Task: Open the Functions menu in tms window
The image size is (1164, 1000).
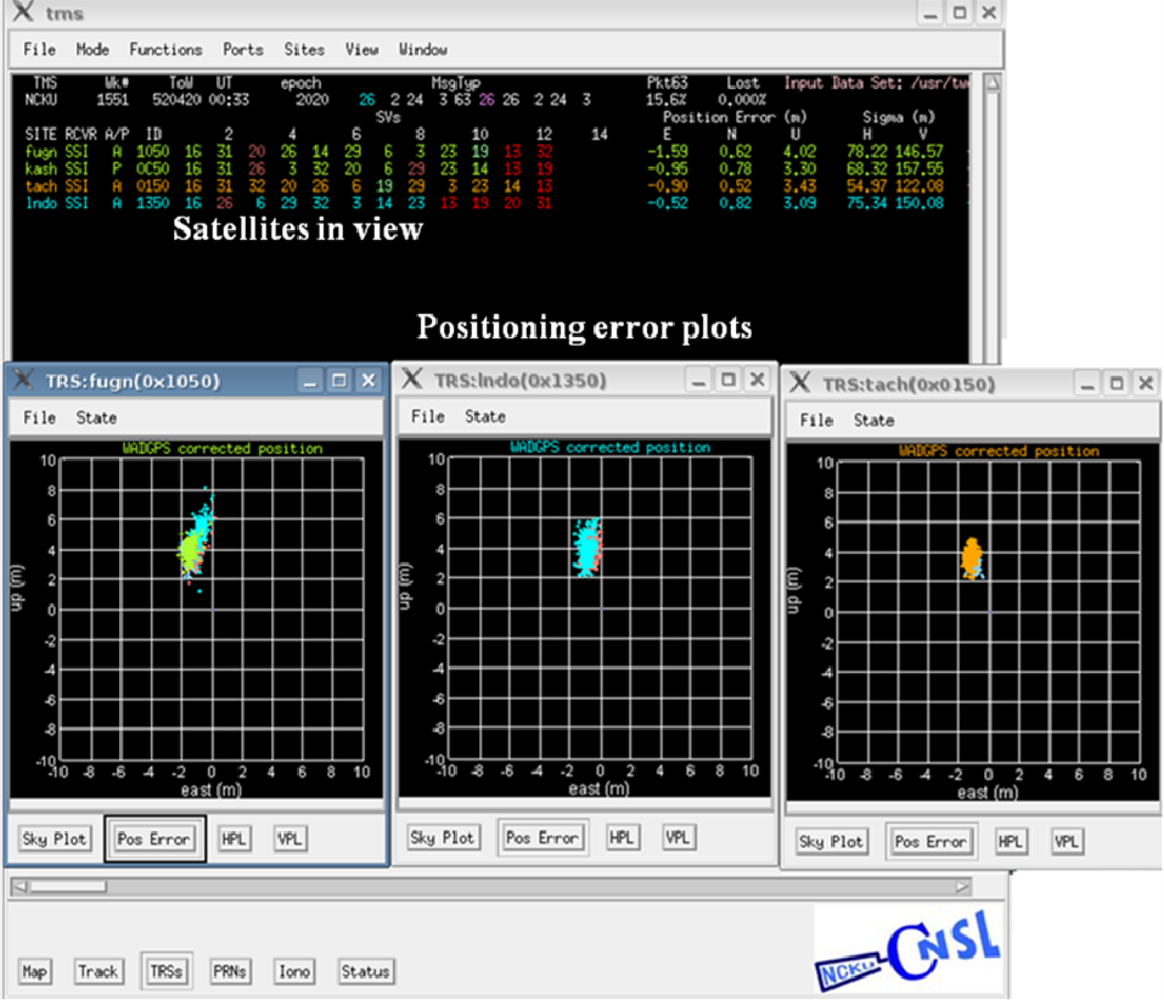Action: (165, 49)
